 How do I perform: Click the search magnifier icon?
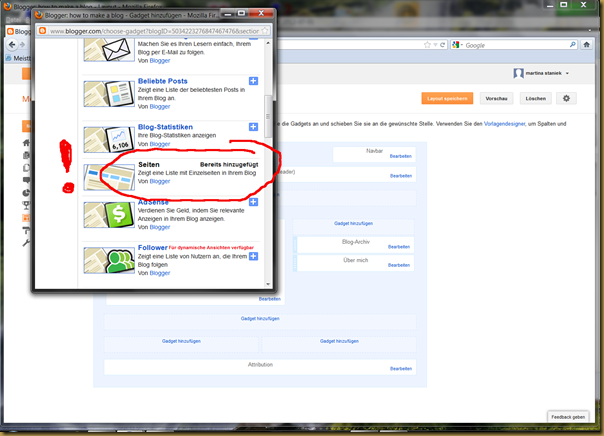[573, 45]
